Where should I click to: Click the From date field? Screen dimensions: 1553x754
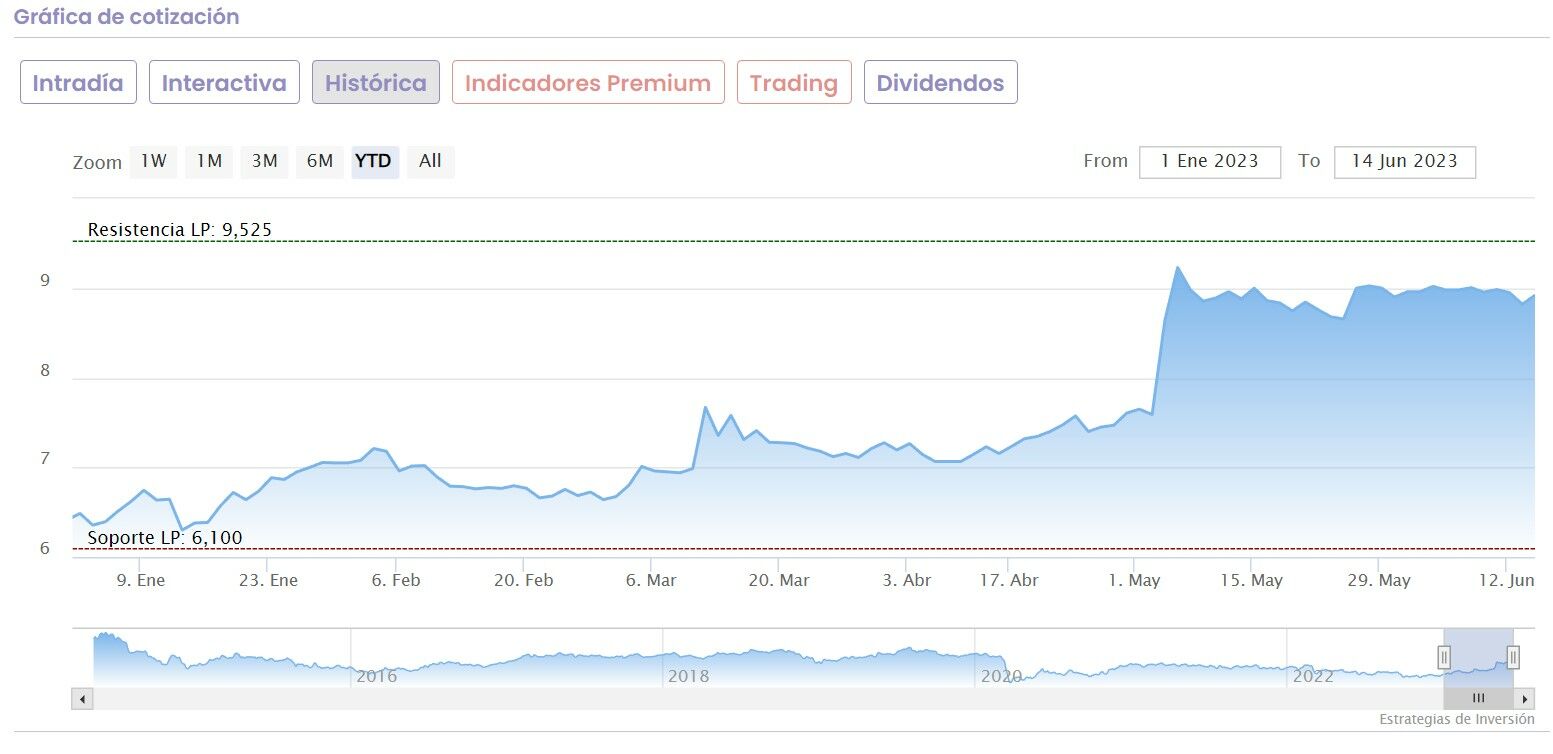pyautogui.click(x=1209, y=162)
